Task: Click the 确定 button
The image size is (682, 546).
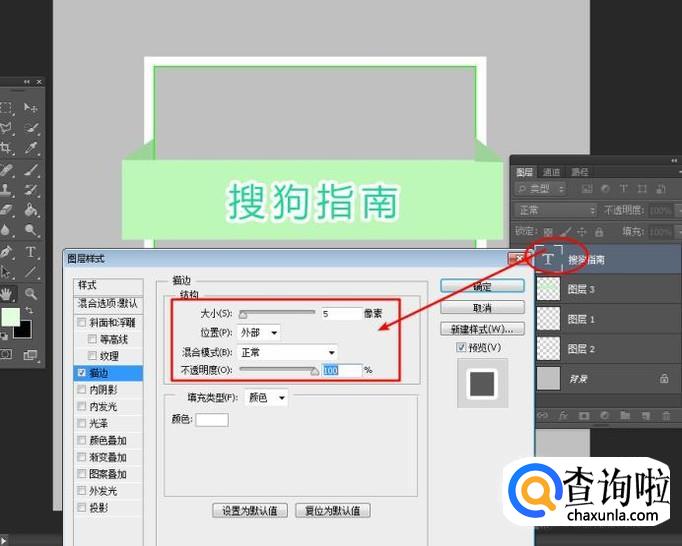Action: [482, 286]
